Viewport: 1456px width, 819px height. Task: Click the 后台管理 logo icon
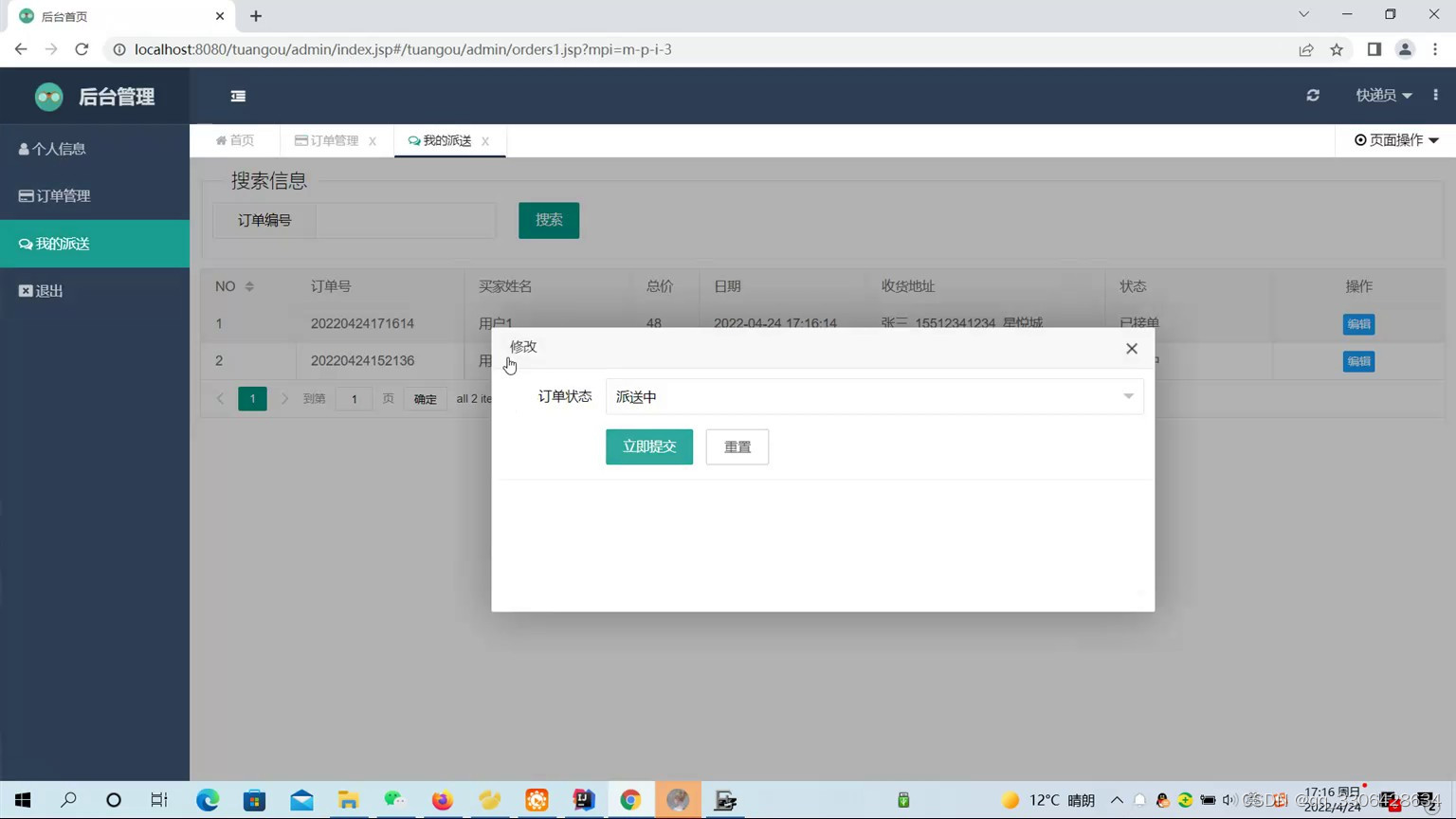(48, 96)
